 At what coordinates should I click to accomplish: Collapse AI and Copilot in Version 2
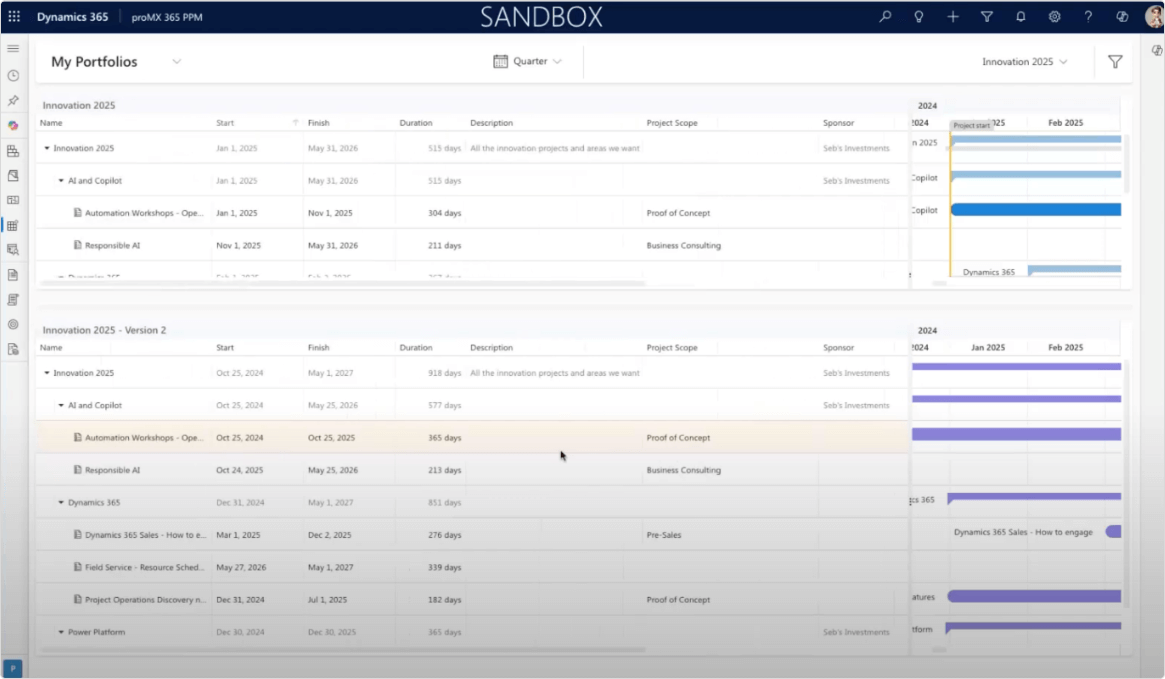61,406
